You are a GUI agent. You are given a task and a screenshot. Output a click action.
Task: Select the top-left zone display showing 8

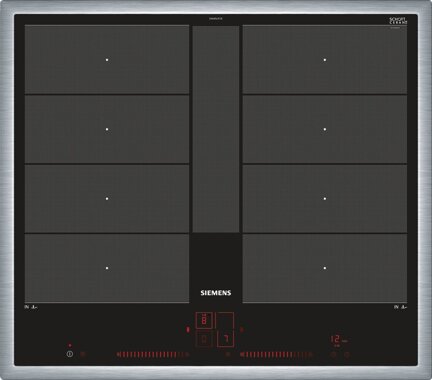click(204, 320)
